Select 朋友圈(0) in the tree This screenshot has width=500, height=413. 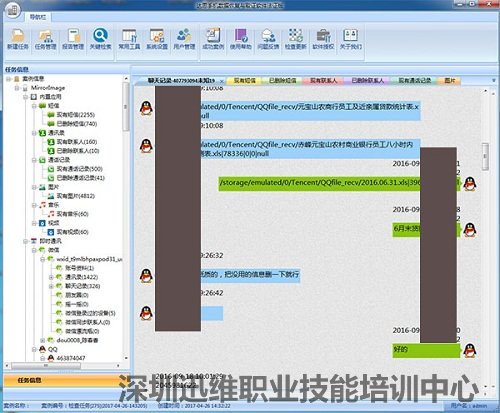tap(77, 295)
